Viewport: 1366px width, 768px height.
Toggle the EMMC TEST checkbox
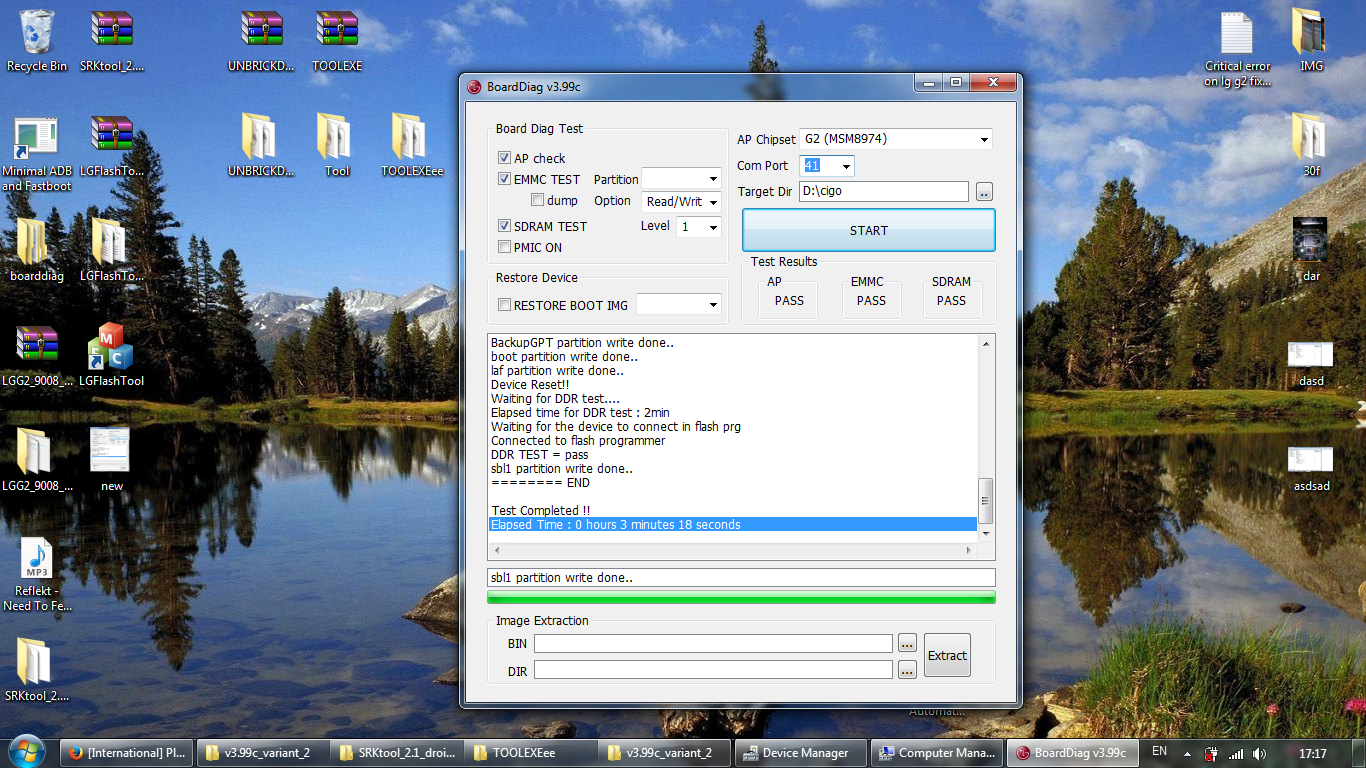[505, 179]
